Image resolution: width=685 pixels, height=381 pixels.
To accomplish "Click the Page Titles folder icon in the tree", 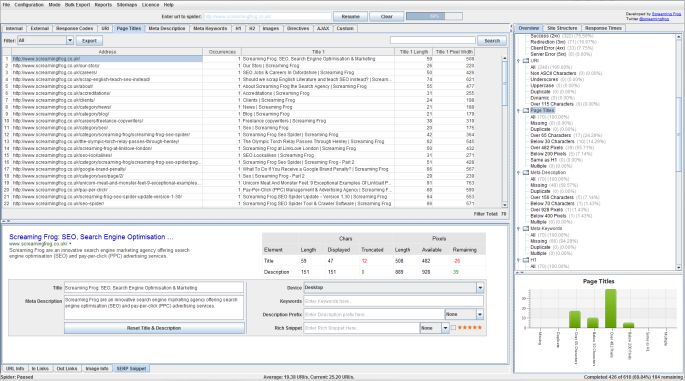I will point(526,111).
